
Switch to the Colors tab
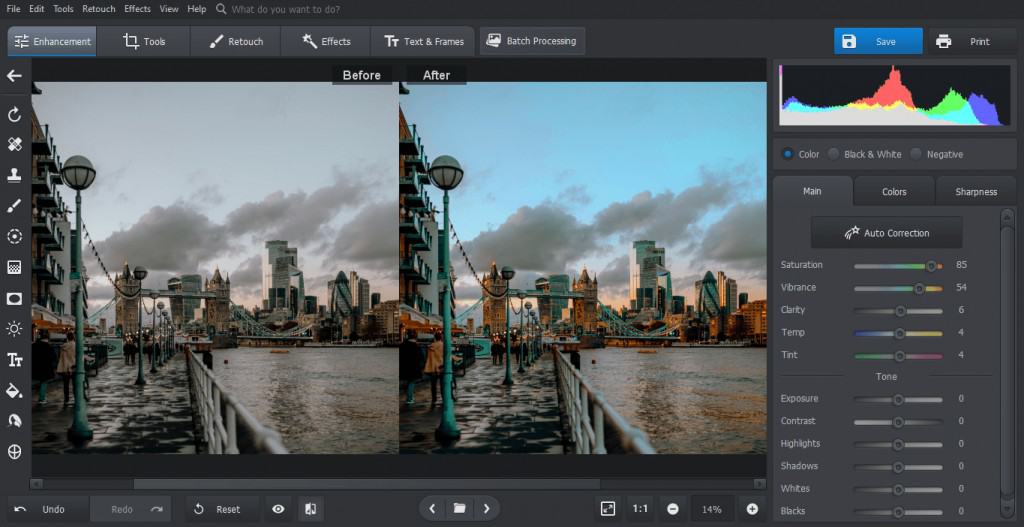894,191
